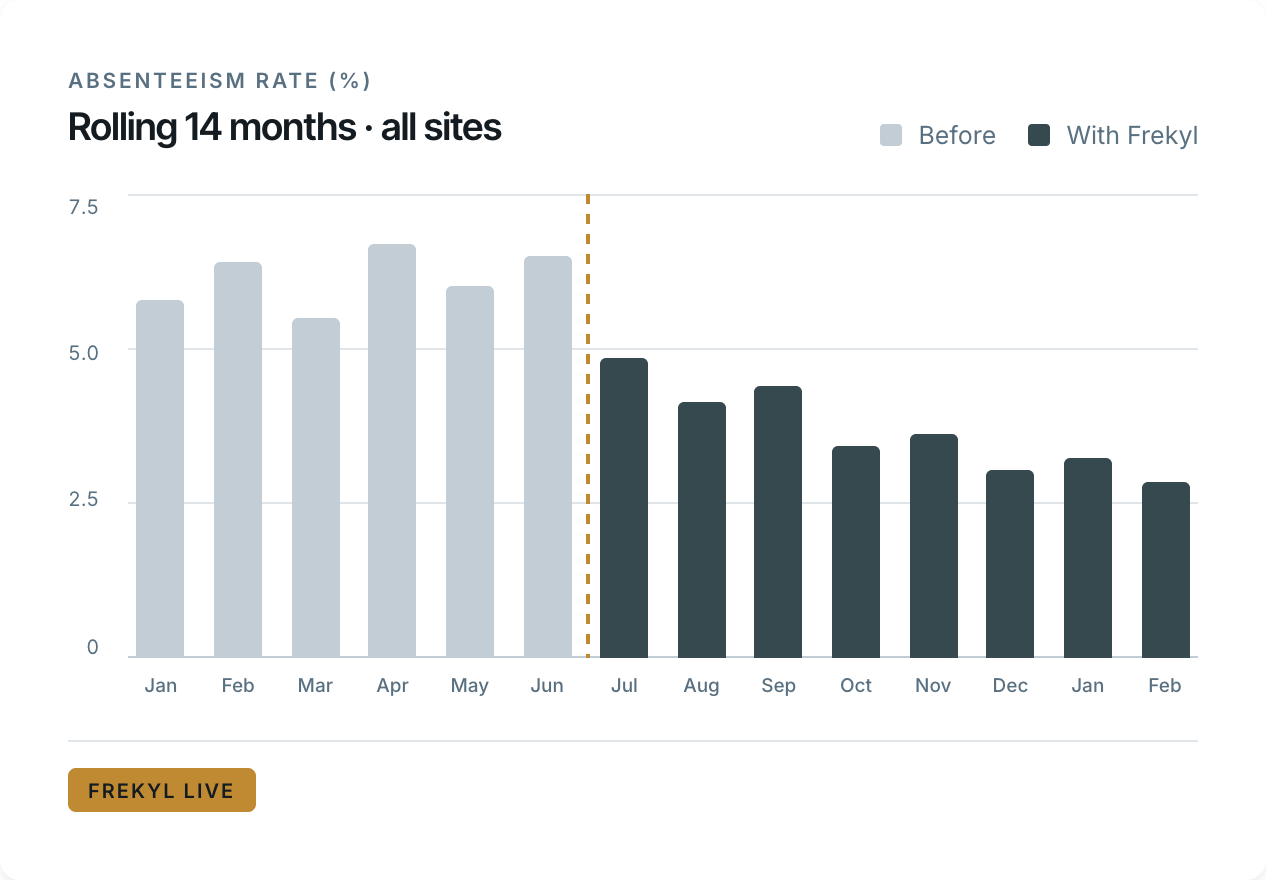Select the last Feb bar in the With Frekyl series
1266x880 pixels.
tap(1166, 570)
